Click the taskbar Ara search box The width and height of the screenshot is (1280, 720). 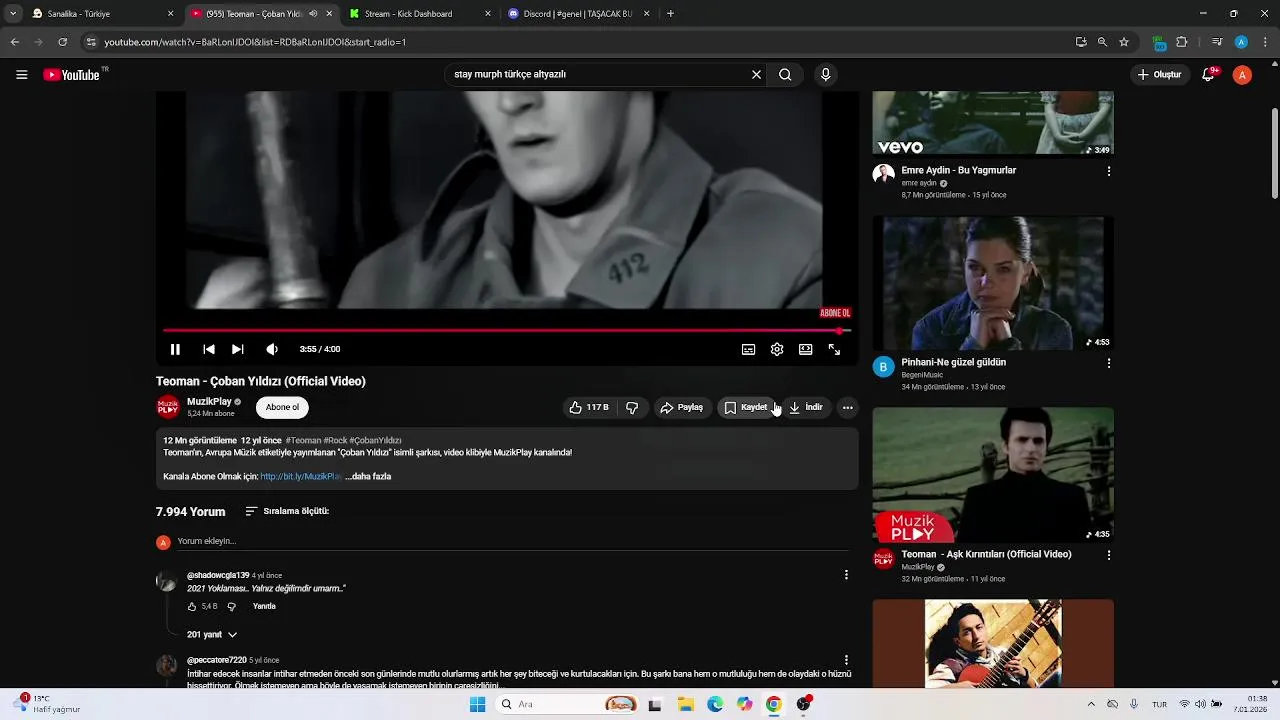(567, 704)
